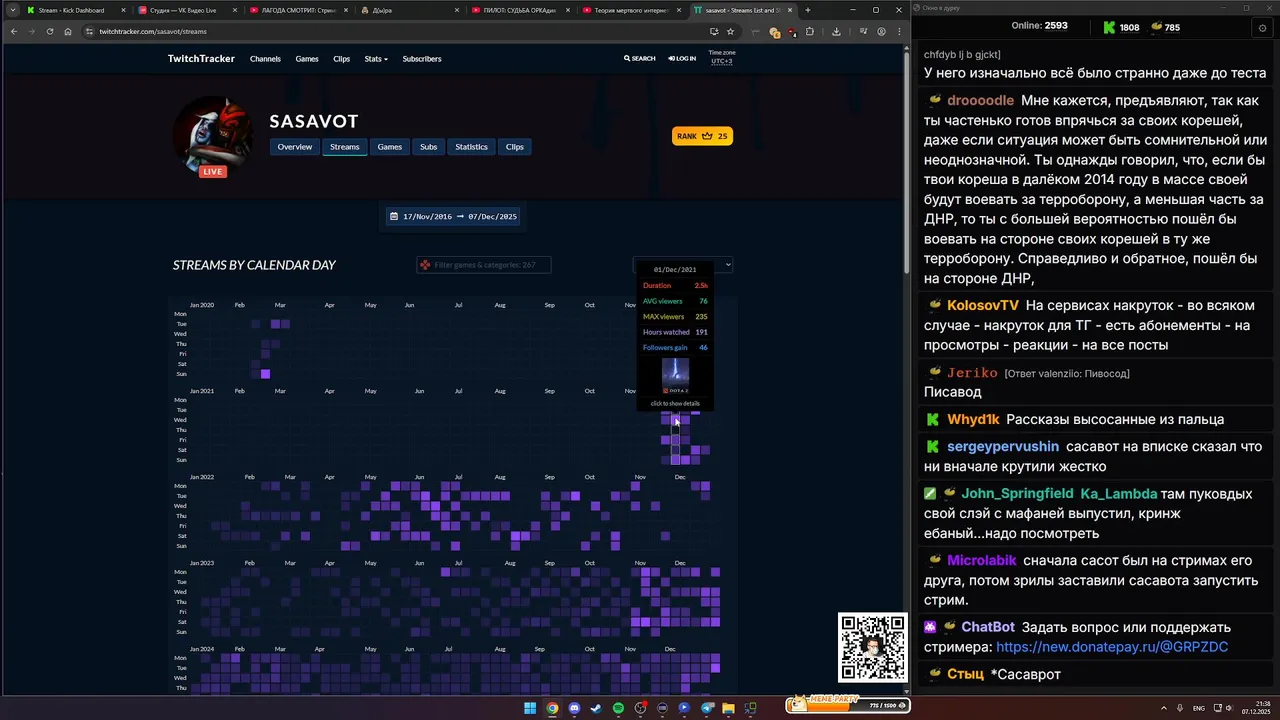The image size is (1280, 720).
Task: Click the Dota 2 game thumbnail in the tooltip
Action: click(675, 377)
